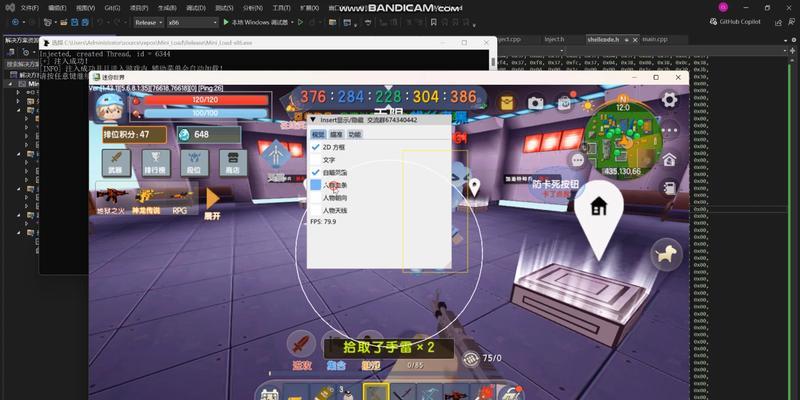Viewport: 800px width, 400px height.
Task: Click the small location pin marker
Action: coord(474,187)
